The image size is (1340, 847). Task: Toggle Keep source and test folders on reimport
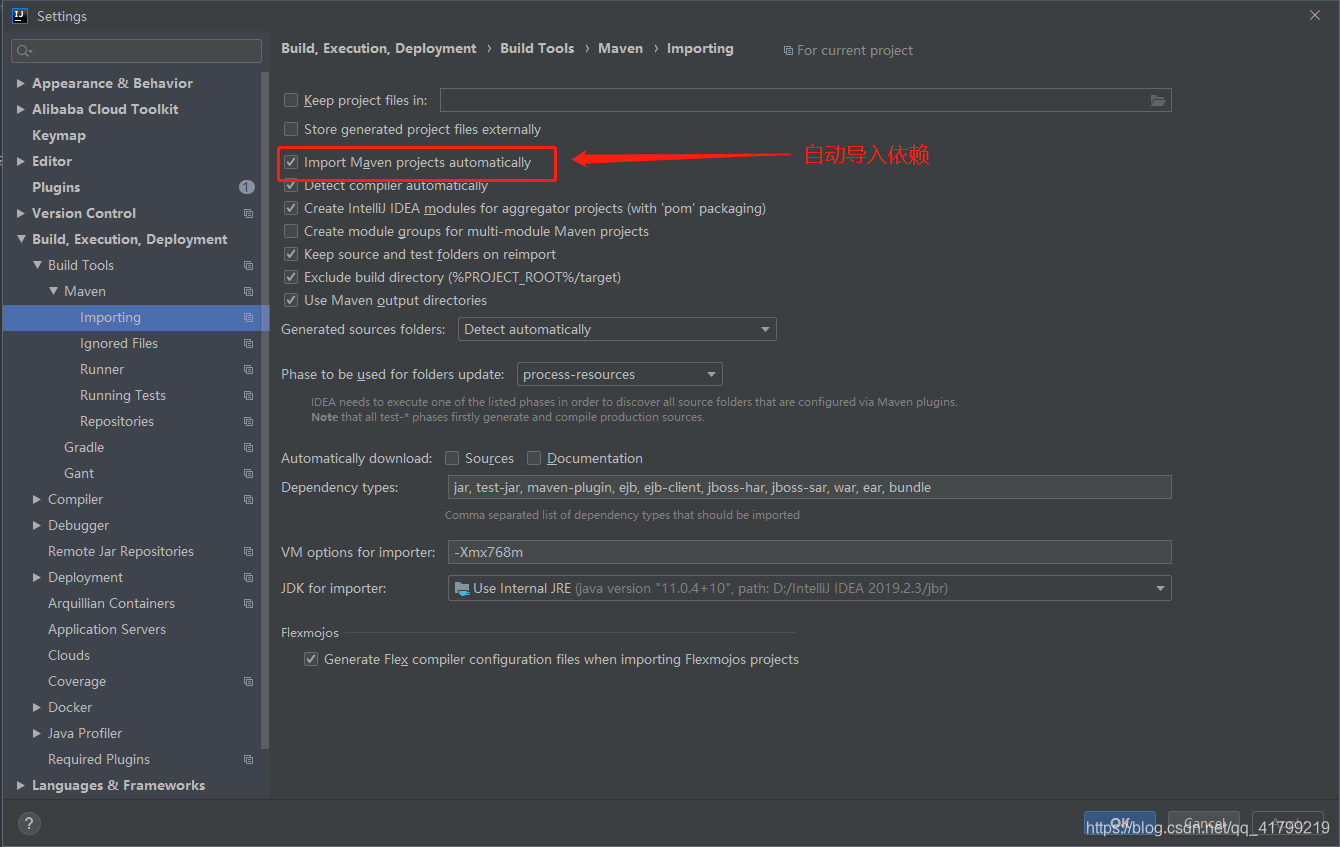coord(291,254)
